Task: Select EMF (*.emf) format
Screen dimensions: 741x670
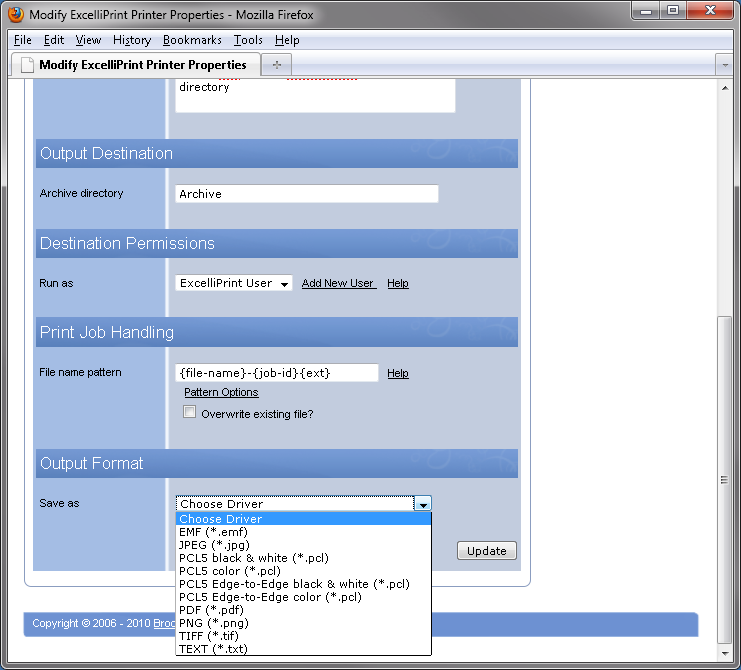Action: click(x=303, y=532)
